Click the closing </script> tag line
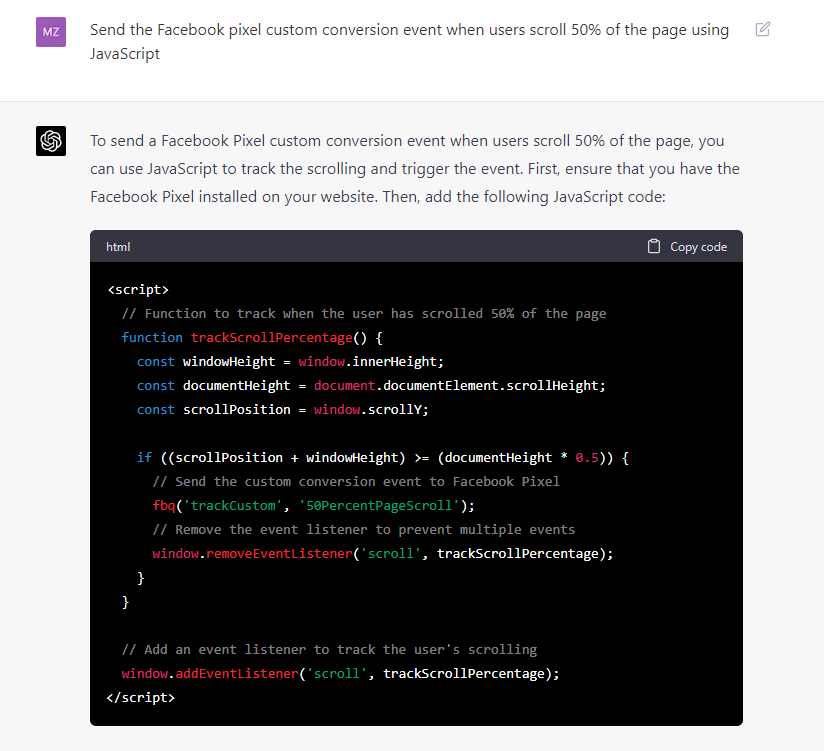This screenshot has height=751, width=824. [140, 697]
